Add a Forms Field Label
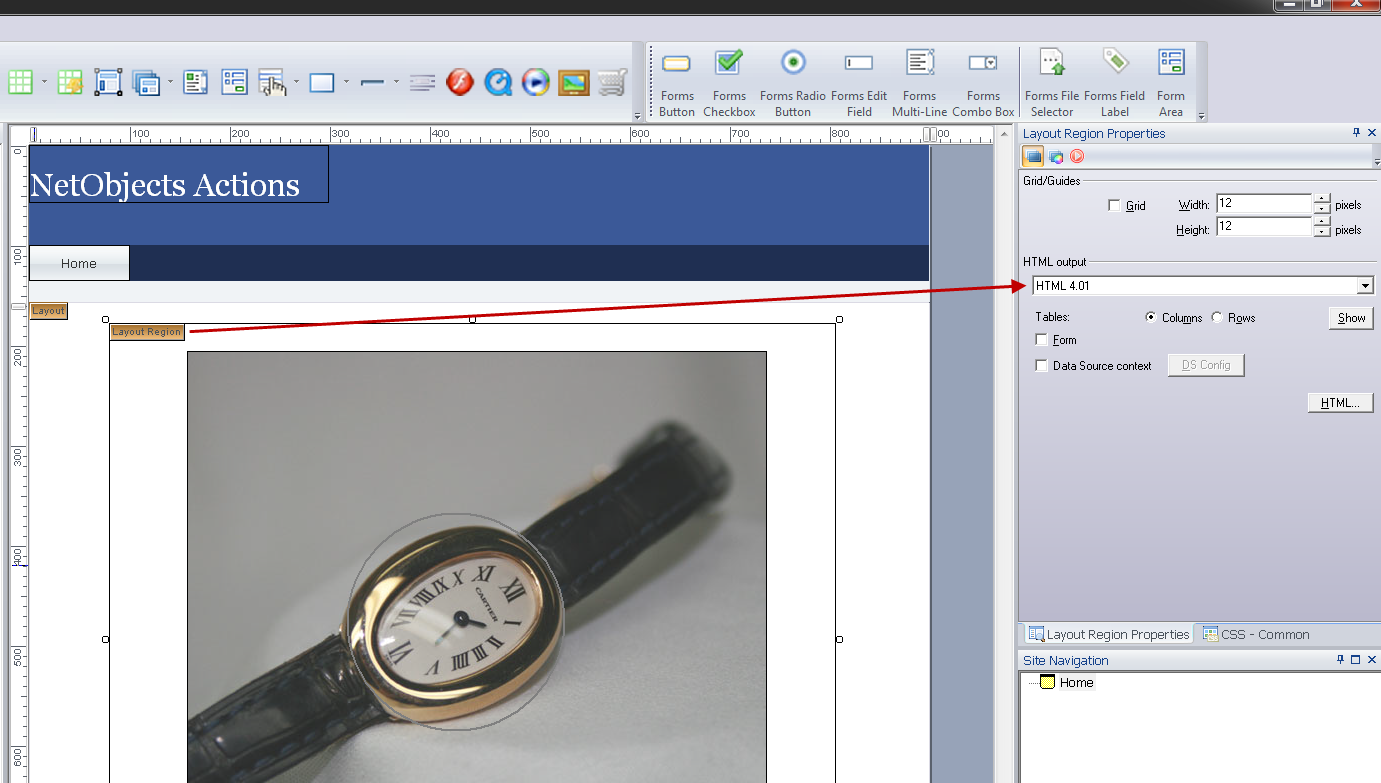The width and height of the screenshot is (1381, 783). point(1115,84)
